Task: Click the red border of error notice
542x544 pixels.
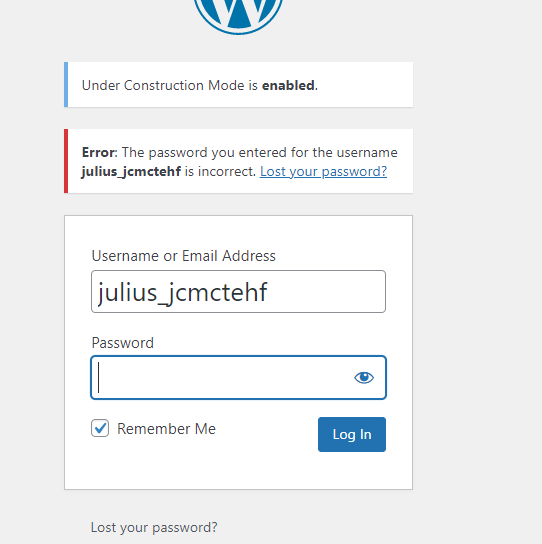Action: coord(66,161)
